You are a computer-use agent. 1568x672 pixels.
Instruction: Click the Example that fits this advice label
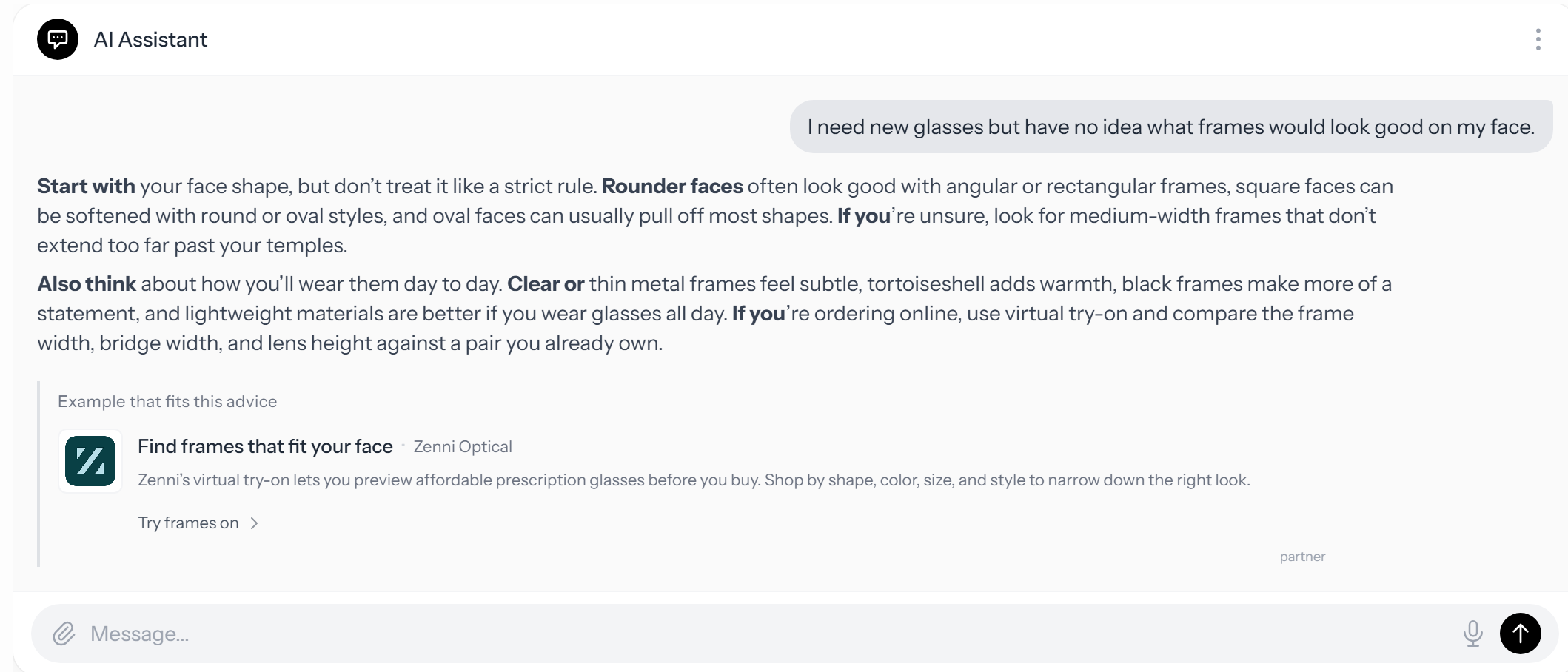[x=167, y=401]
